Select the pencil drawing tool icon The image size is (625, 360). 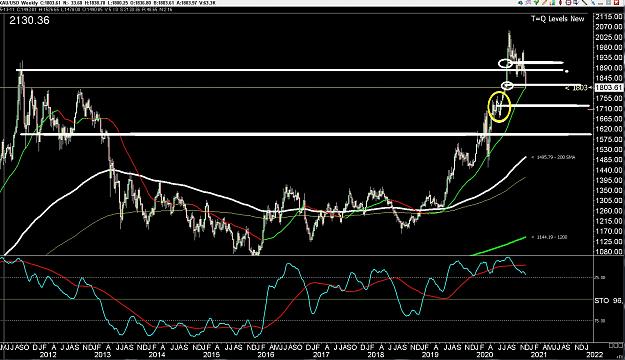(544, 2)
